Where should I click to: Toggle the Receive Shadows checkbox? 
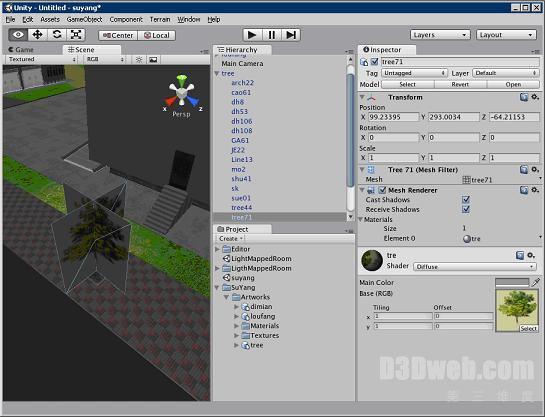466,209
